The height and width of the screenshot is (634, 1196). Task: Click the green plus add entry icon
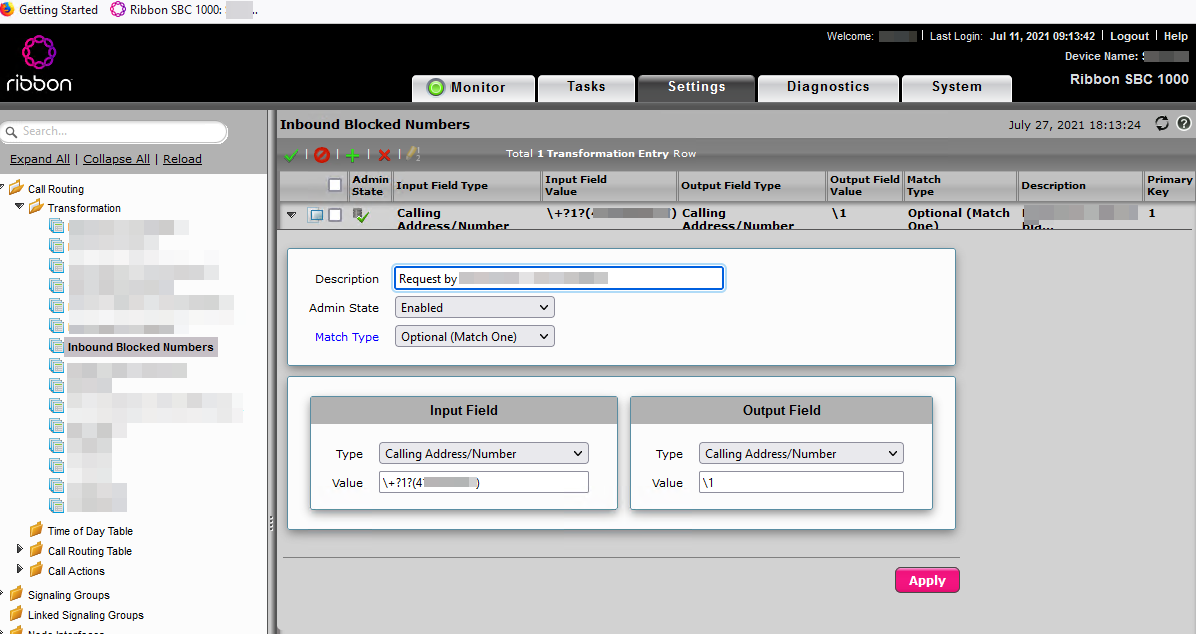(352, 155)
